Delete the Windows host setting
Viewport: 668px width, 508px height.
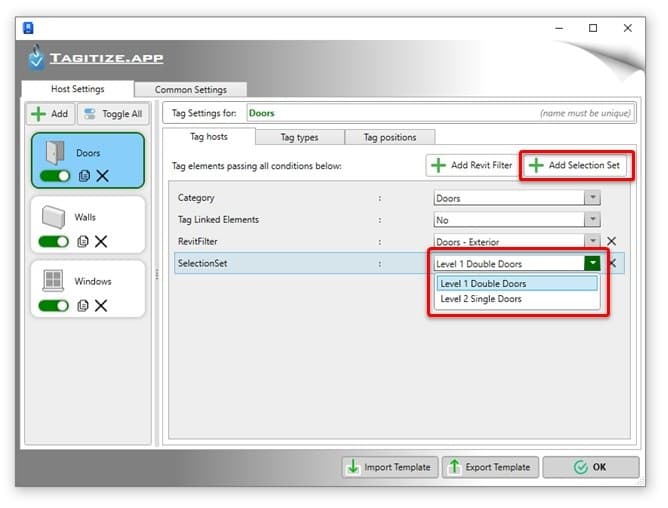tap(101, 306)
